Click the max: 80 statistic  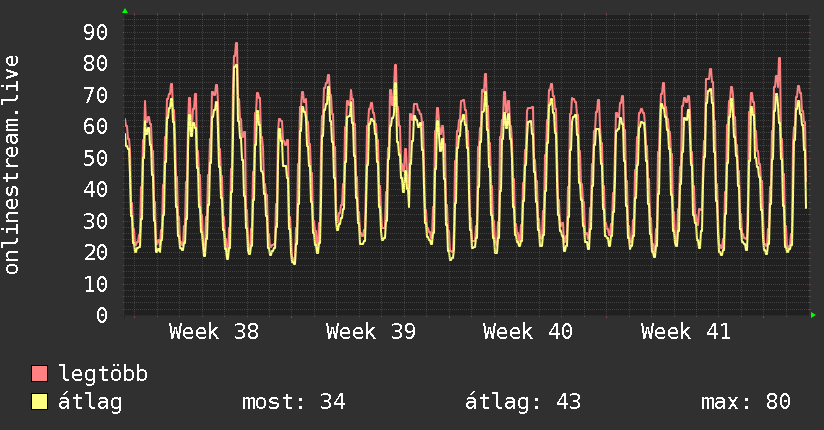tap(746, 402)
